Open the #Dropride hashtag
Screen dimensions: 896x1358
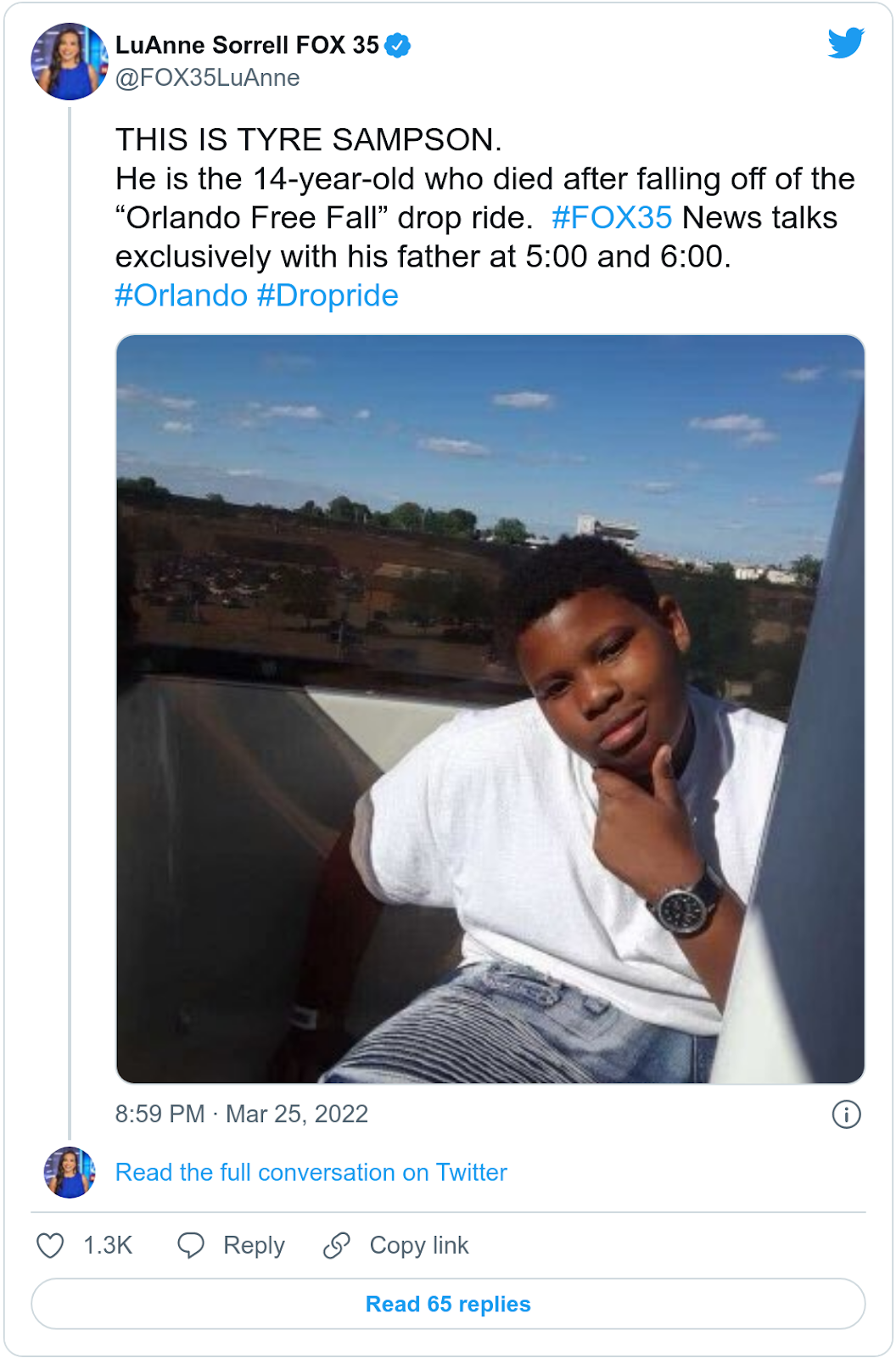[328, 295]
